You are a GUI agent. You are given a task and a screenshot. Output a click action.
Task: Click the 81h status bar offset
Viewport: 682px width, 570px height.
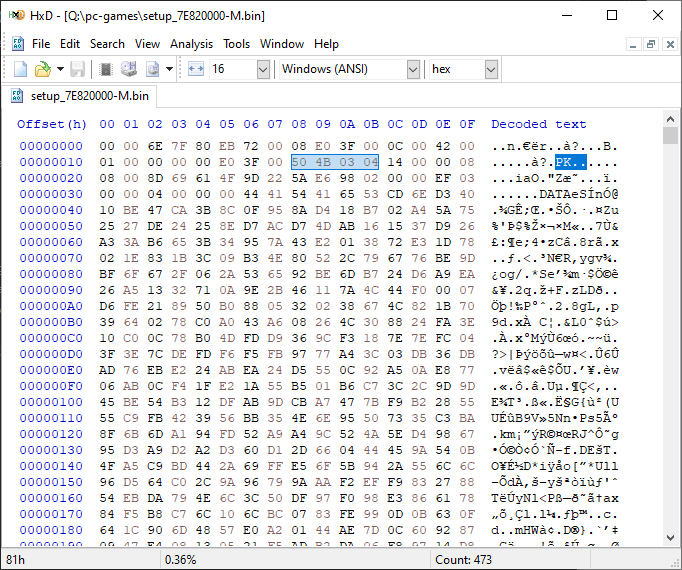pyautogui.click(x=15, y=560)
